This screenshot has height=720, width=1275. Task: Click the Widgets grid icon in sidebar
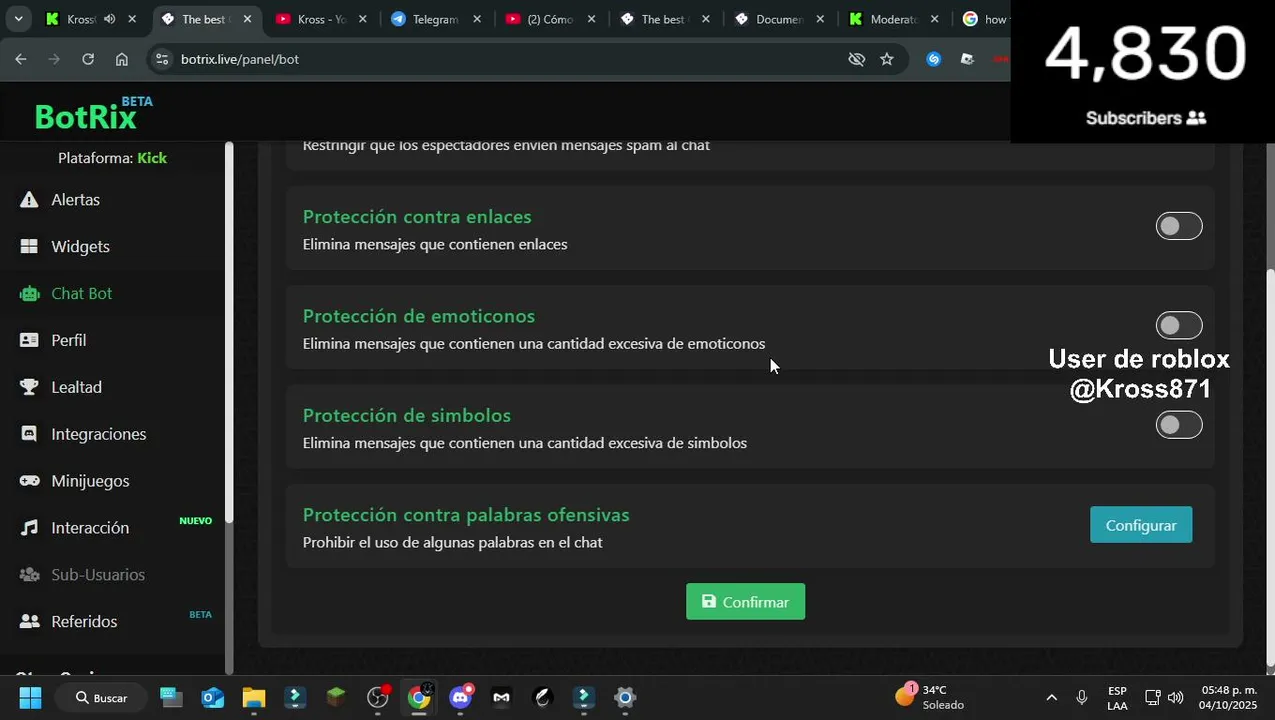tap(29, 246)
